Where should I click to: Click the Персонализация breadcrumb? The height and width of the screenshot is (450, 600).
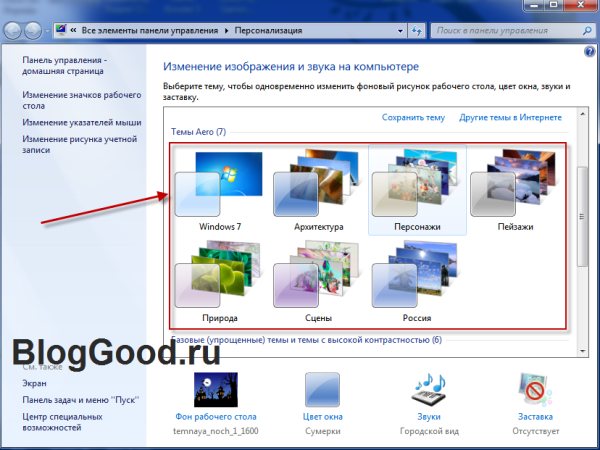pos(268,31)
